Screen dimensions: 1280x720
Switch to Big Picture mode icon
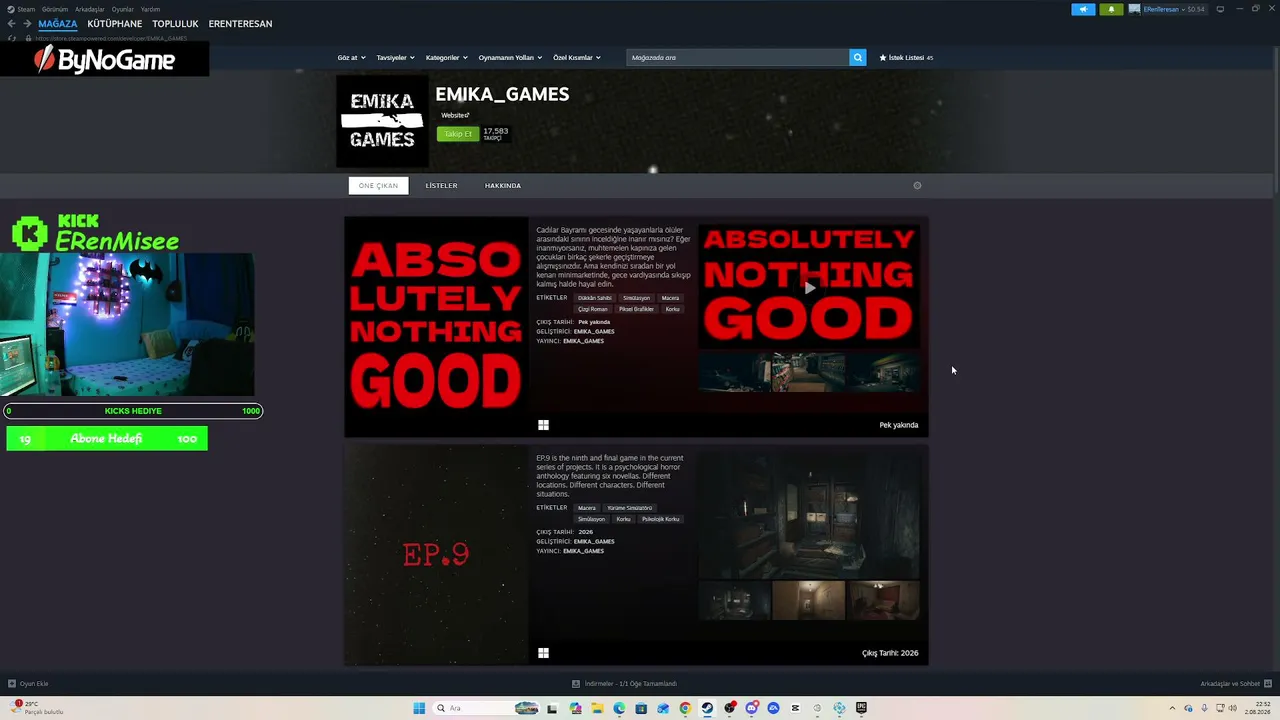[1220, 9]
